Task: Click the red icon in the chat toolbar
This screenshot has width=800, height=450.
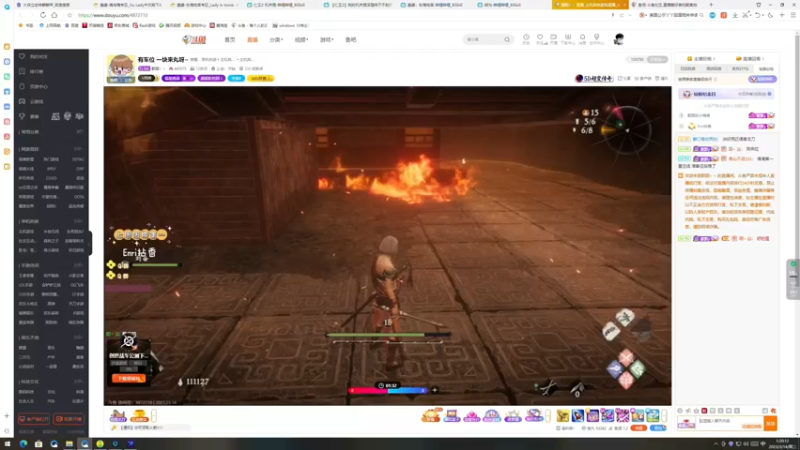Action: (704, 410)
